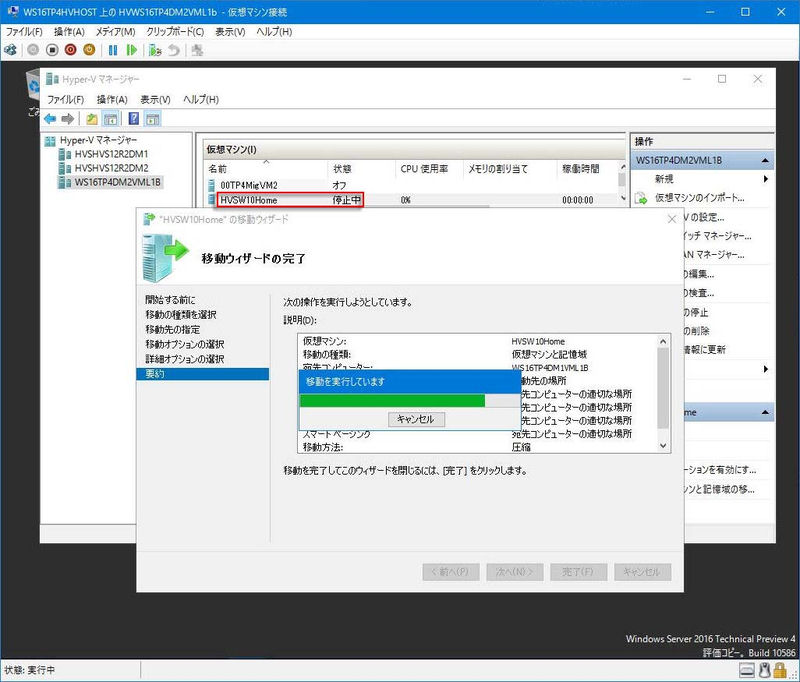Screen dimensions: 800x682
Task: Open the 表示(V) menu of VM Connection
Action: pyautogui.click(x=230, y=32)
